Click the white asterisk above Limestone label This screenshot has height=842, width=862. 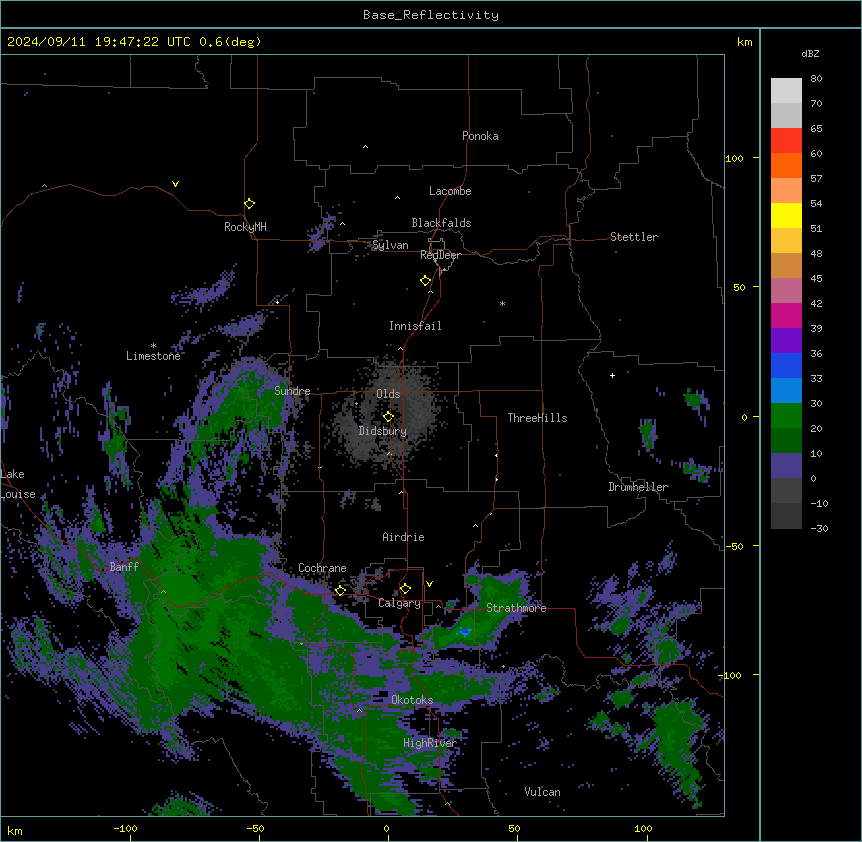pyautogui.click(x=153, y=346)
